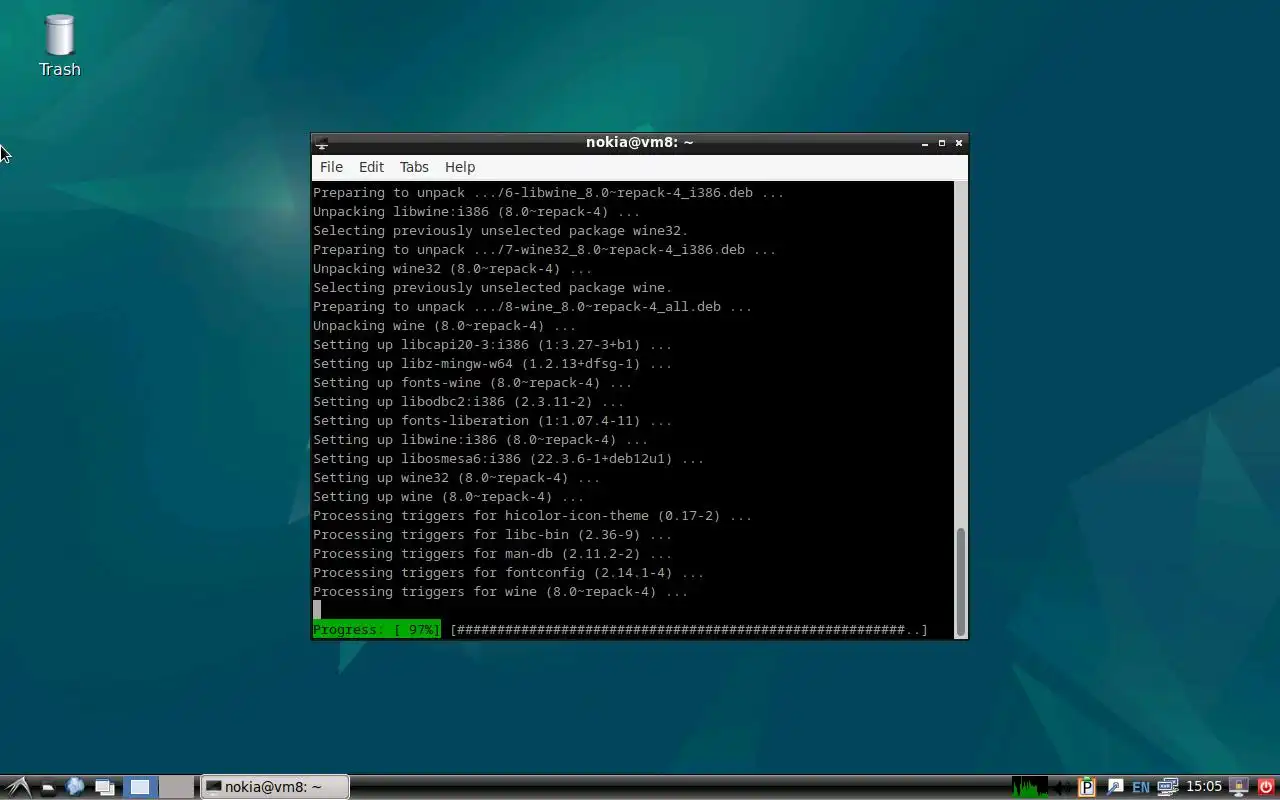This screenshot has height=800, width=1280.
Task: Click 'Selecting previously unselected package wine32.' line
Action: click(x=501, y=231)
